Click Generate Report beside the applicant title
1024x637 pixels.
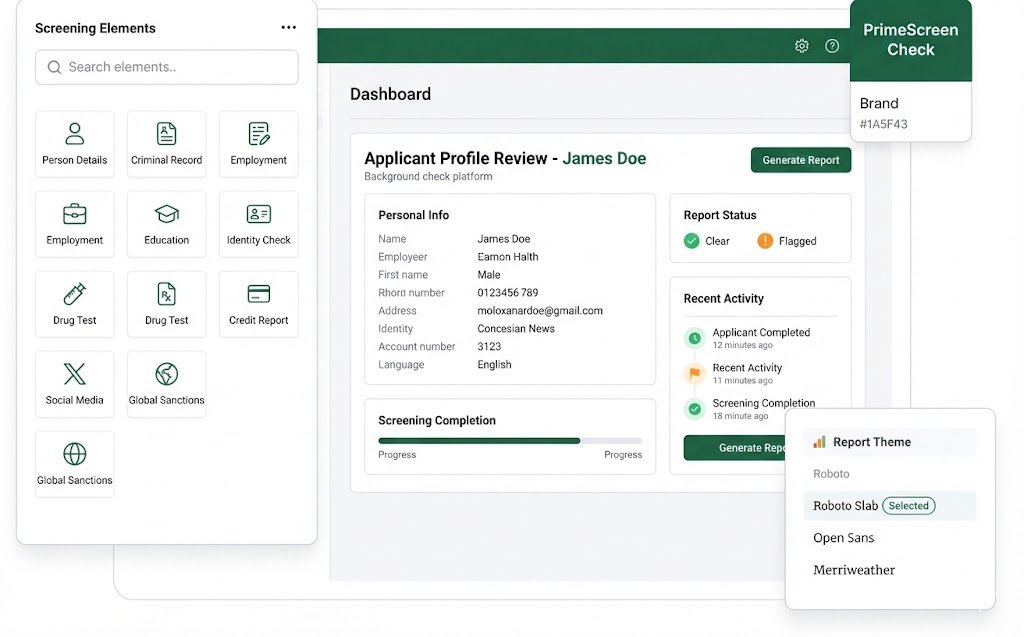coord(801,160)
